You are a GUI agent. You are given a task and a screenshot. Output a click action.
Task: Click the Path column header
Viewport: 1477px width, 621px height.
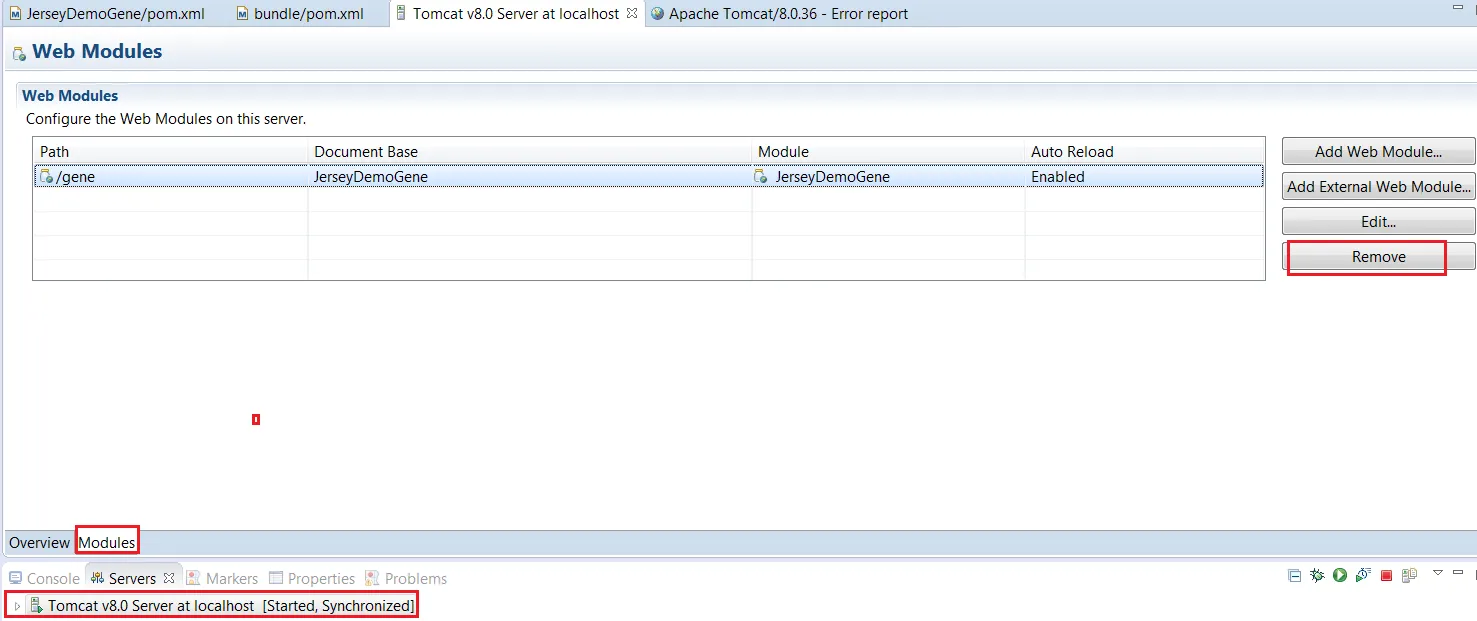[171, 151]
